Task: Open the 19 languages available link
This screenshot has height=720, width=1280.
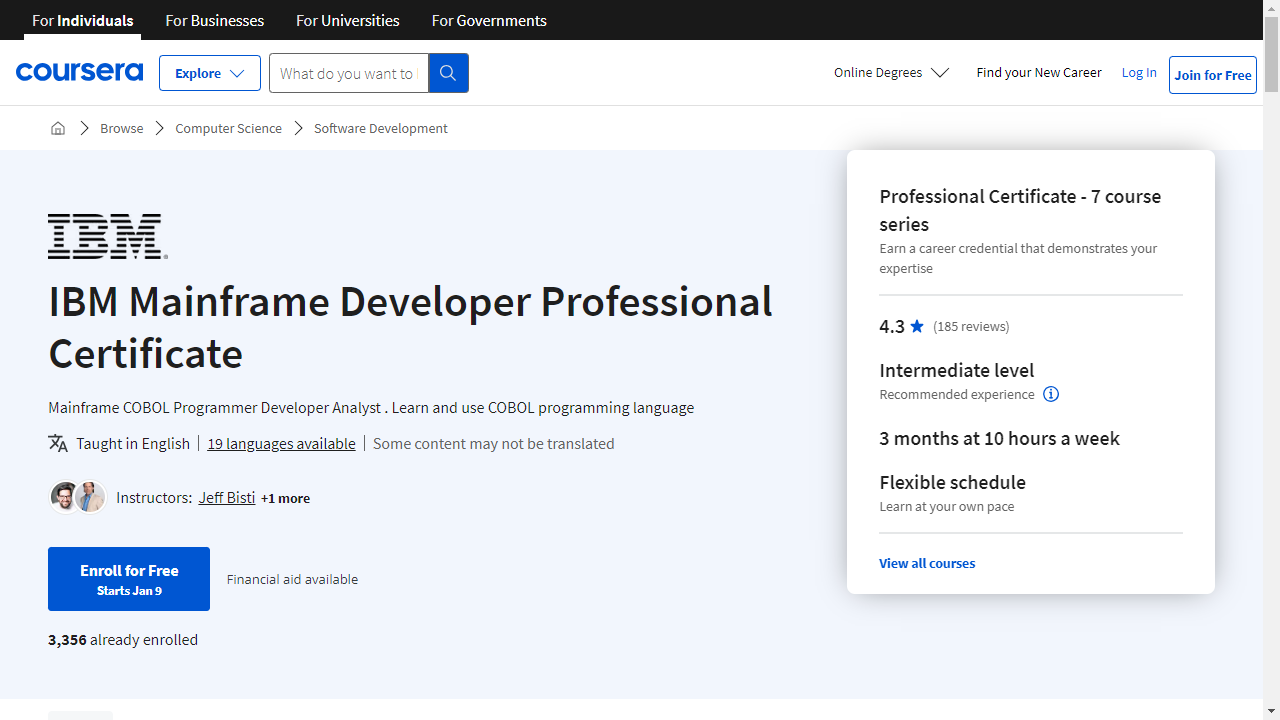Action: click(x=281, y=443)
